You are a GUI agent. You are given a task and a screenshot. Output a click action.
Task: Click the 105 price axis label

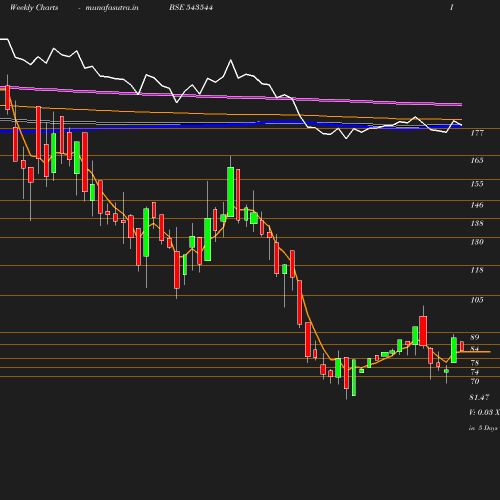[477, 300]
